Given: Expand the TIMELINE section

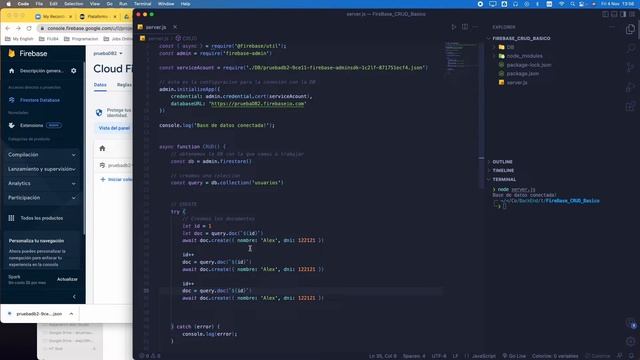Looking at the screenshot, I should pos(503,171).
